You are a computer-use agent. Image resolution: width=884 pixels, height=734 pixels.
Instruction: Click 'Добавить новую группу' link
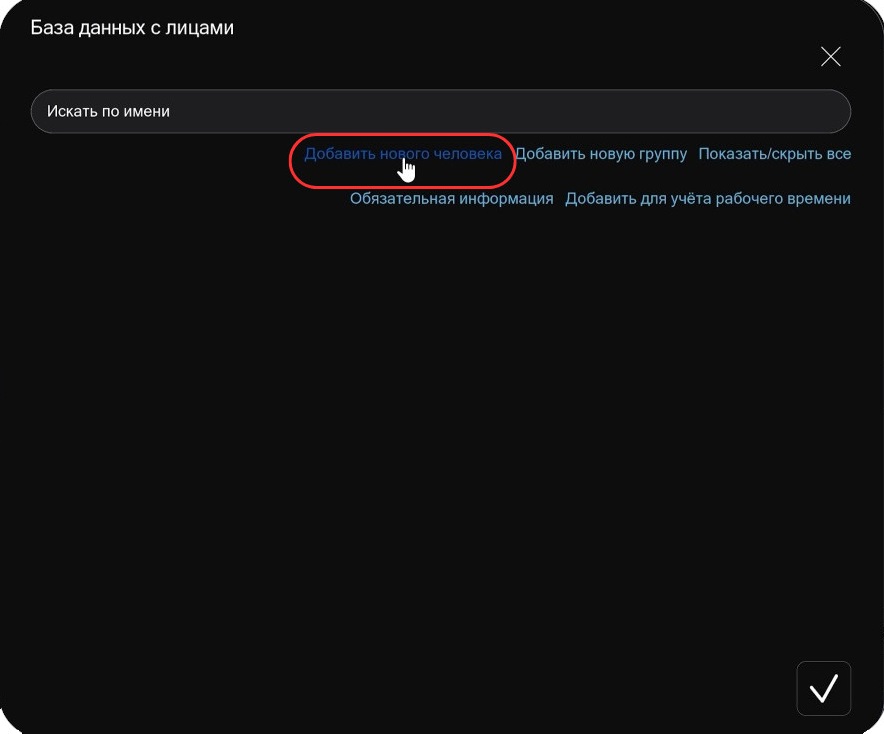601,154
